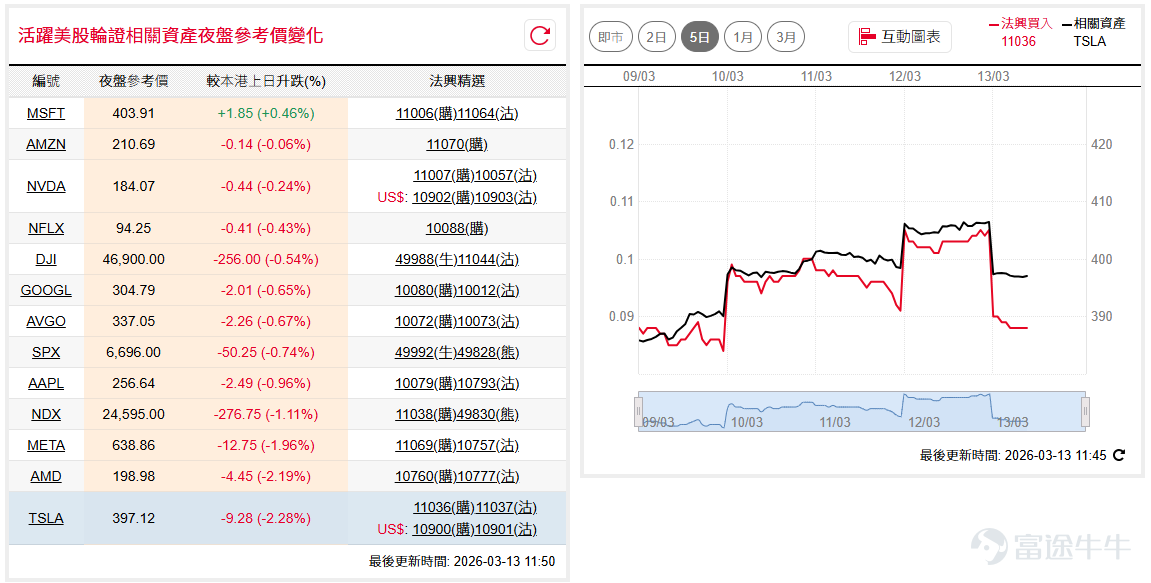Screen dimensions: 1151x583
Task: Click the 夜盤參考價 column header
Action: pos(134,81)
